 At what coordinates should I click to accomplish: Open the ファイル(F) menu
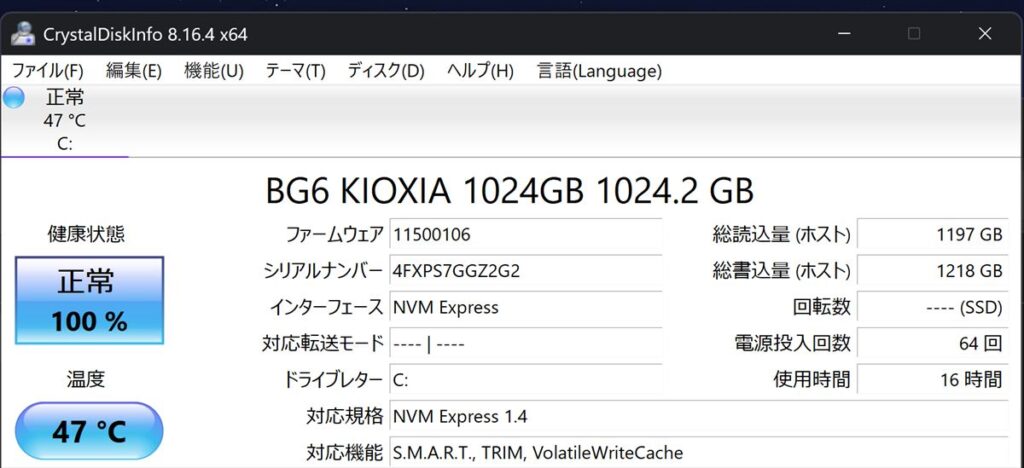(48, 70)
